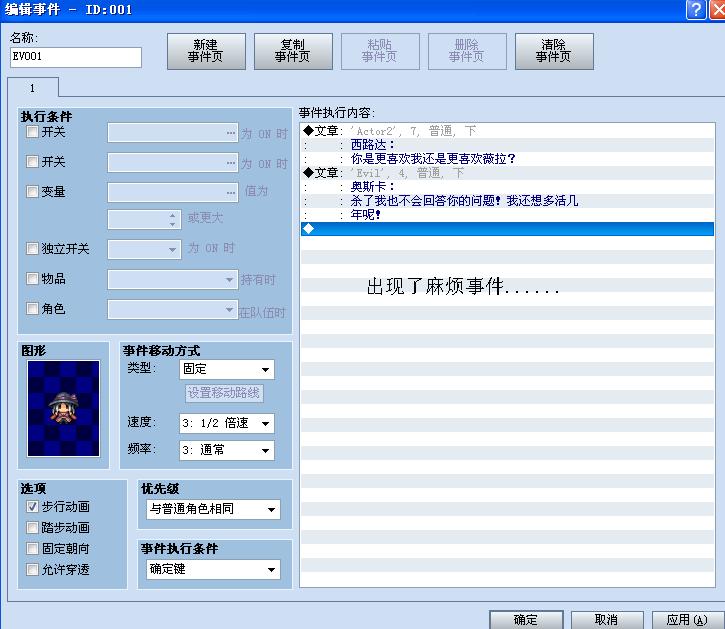Enable the 踏步动画 option
Image resolution: width=725 pixels, height=629 pixels.
(32, 527)
